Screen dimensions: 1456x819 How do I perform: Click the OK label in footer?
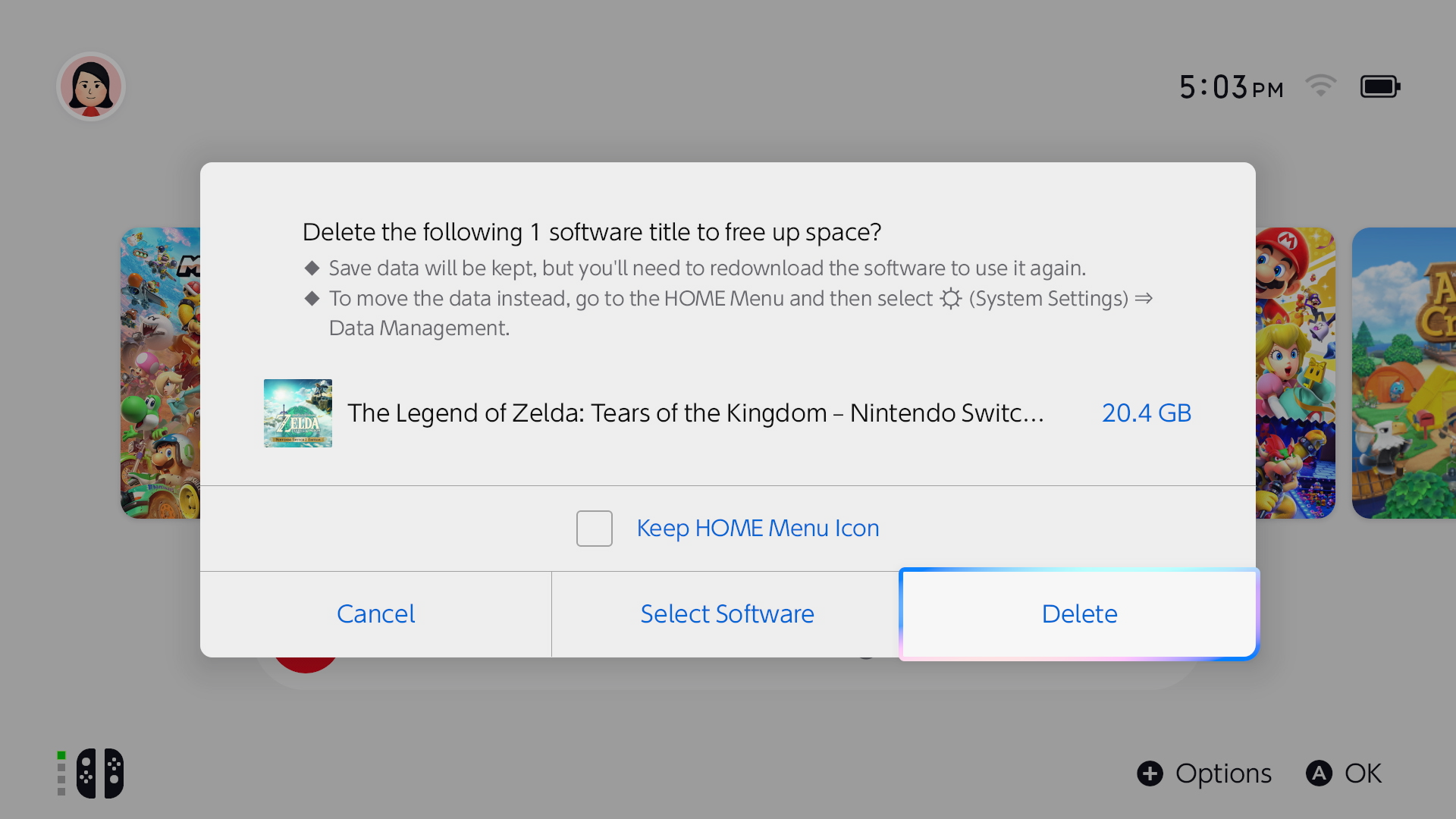tap(1363, 773)
